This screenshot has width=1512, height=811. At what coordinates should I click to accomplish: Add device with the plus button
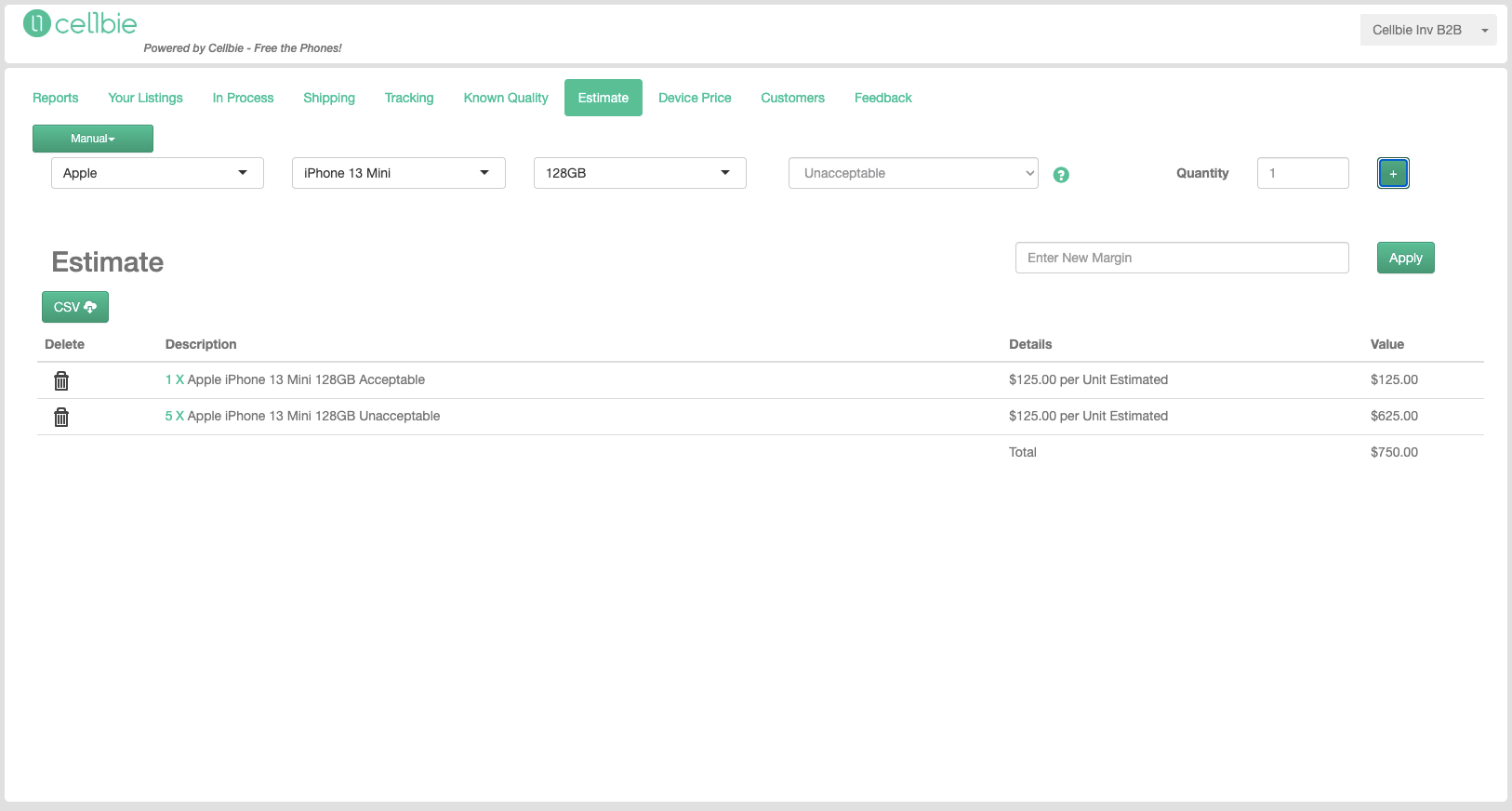coord(1393,173)
